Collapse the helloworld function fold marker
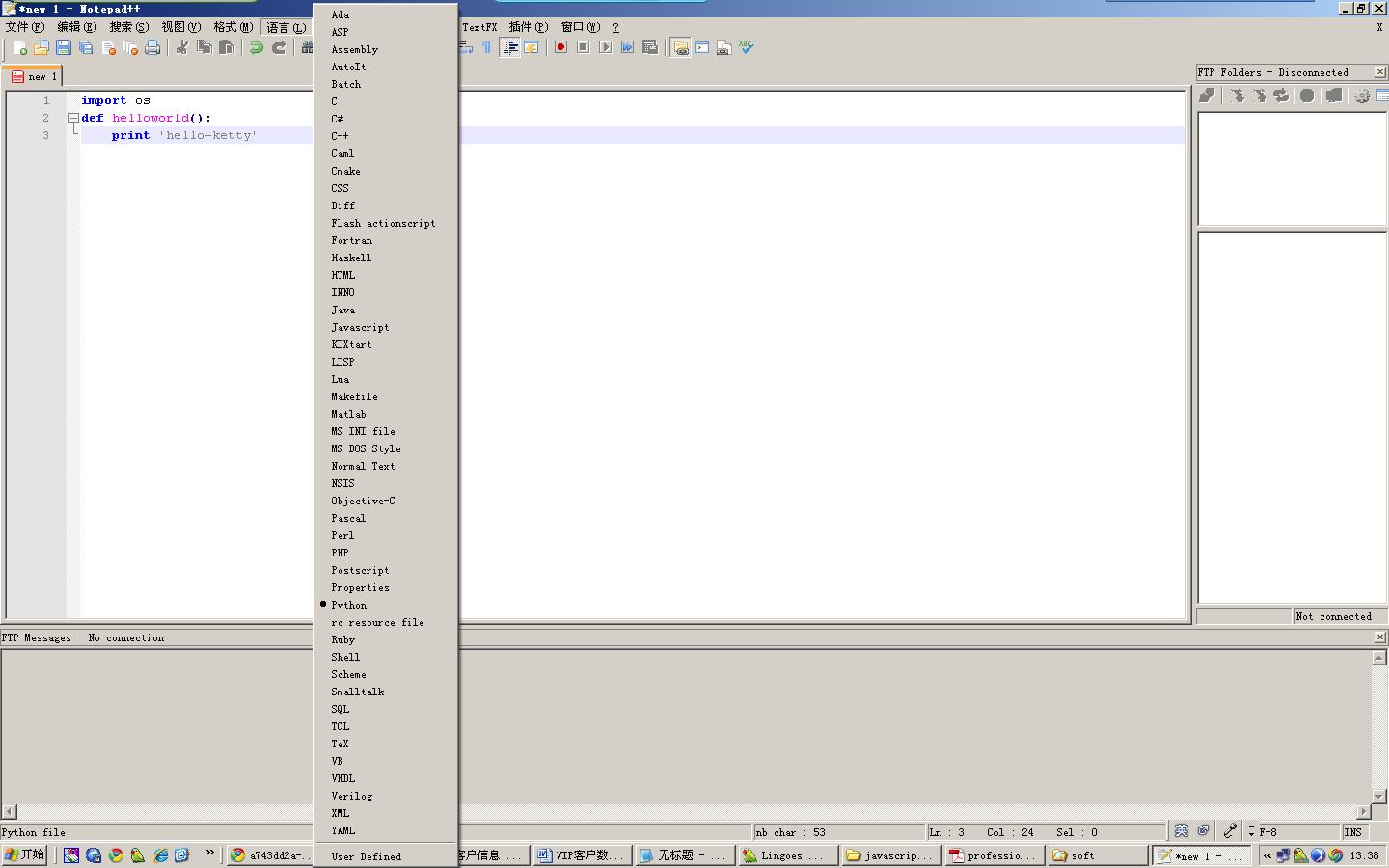The image size is (1389, 868). [x=73, y=117]
